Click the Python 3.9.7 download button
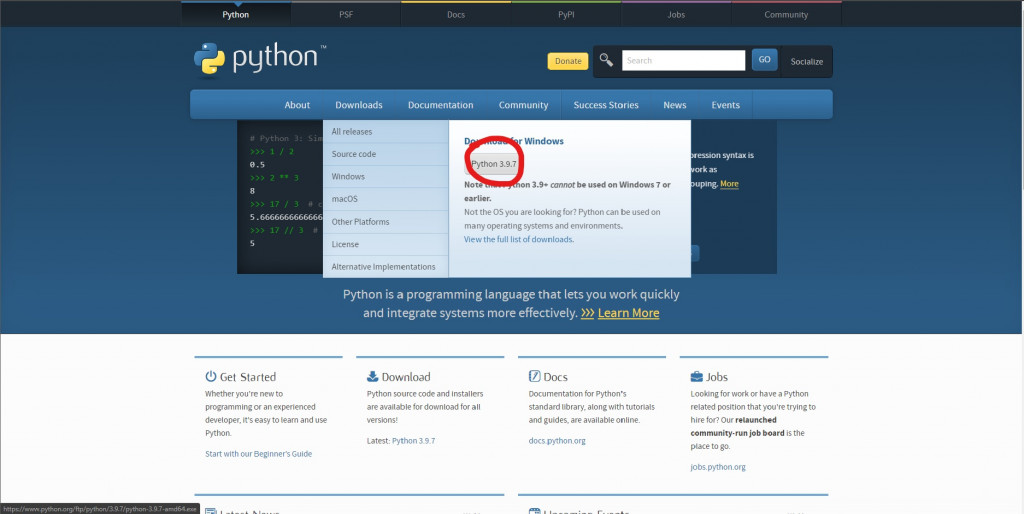The height and width of the screenshot is (514, 1024). click(x=494, y=164)
